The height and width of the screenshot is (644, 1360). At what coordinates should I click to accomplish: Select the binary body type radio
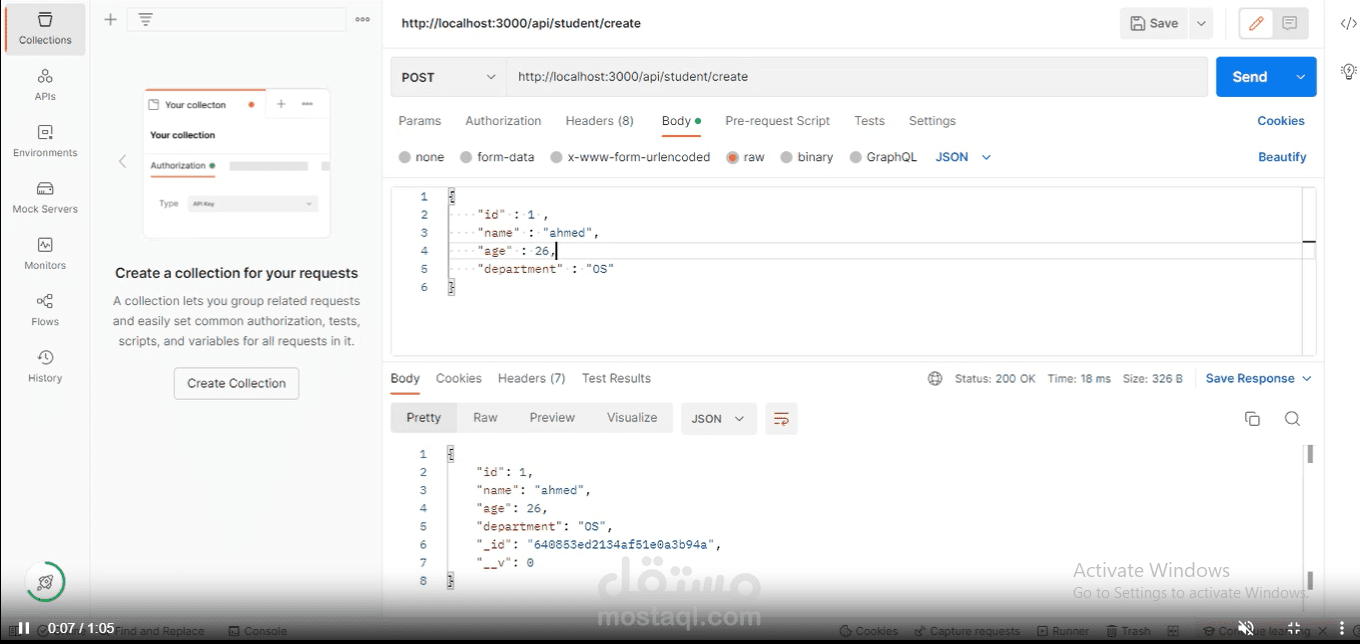point(787,157)
